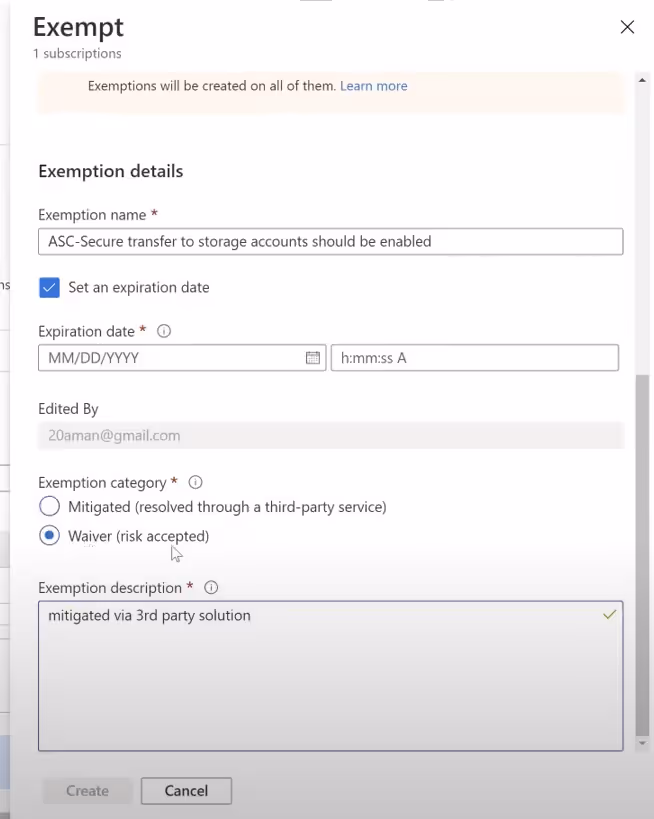Click the vertical scrollbar thumb
This screenshot has height=819, width=654.
pyautogui.click(x=642, y=555)
